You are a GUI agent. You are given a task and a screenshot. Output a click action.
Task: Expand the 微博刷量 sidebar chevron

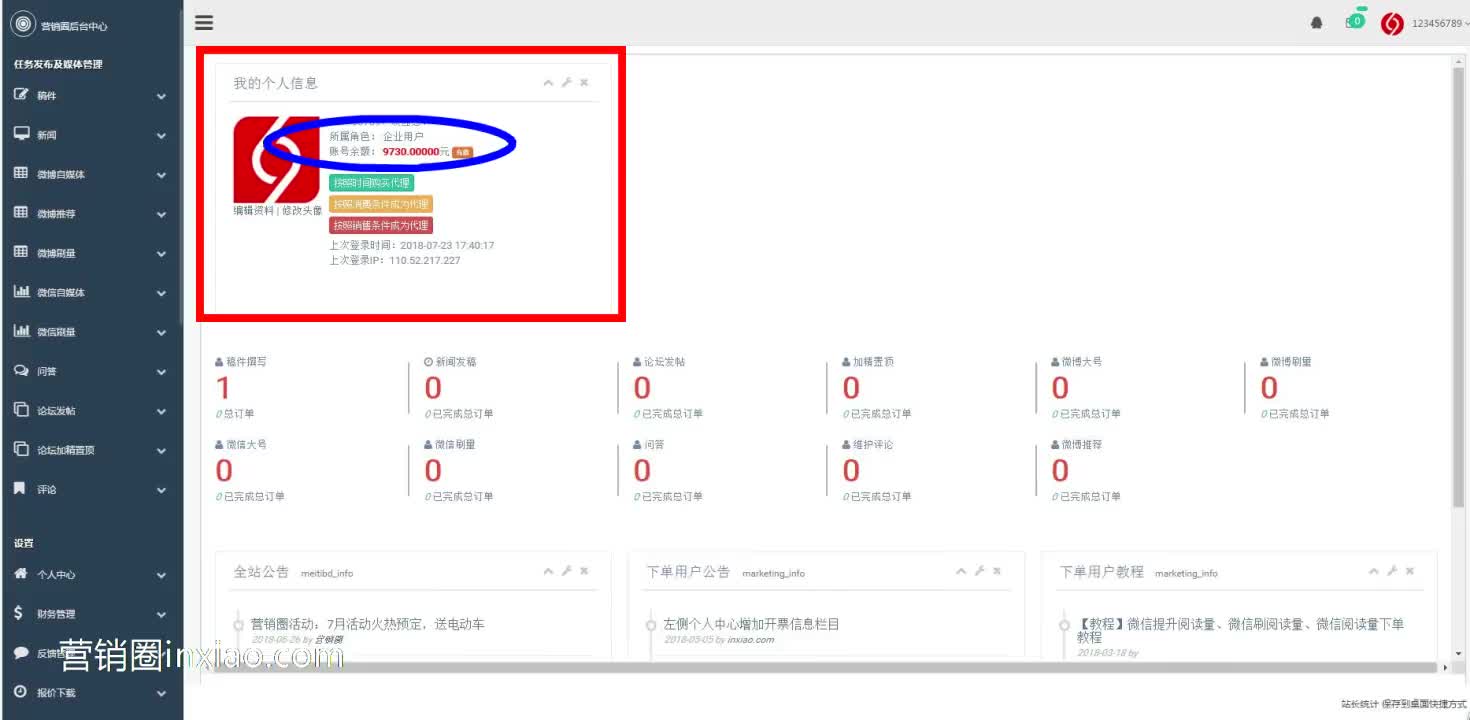(161, 254)
